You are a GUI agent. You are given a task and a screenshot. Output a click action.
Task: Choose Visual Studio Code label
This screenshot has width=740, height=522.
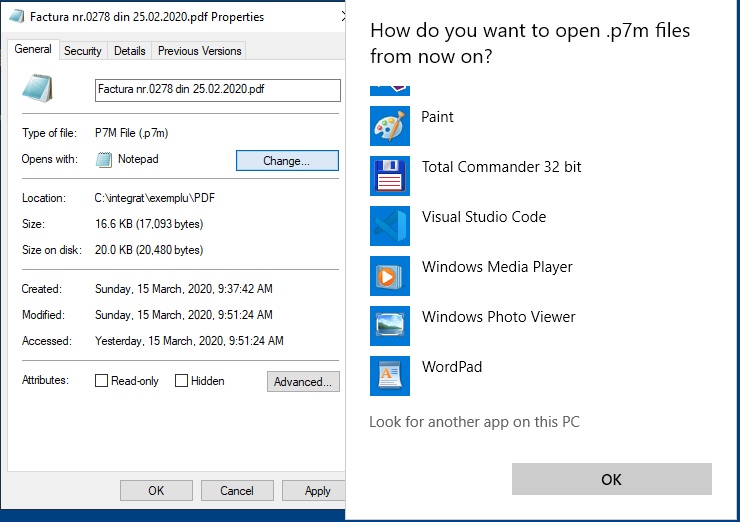click(x=484, y=217)
